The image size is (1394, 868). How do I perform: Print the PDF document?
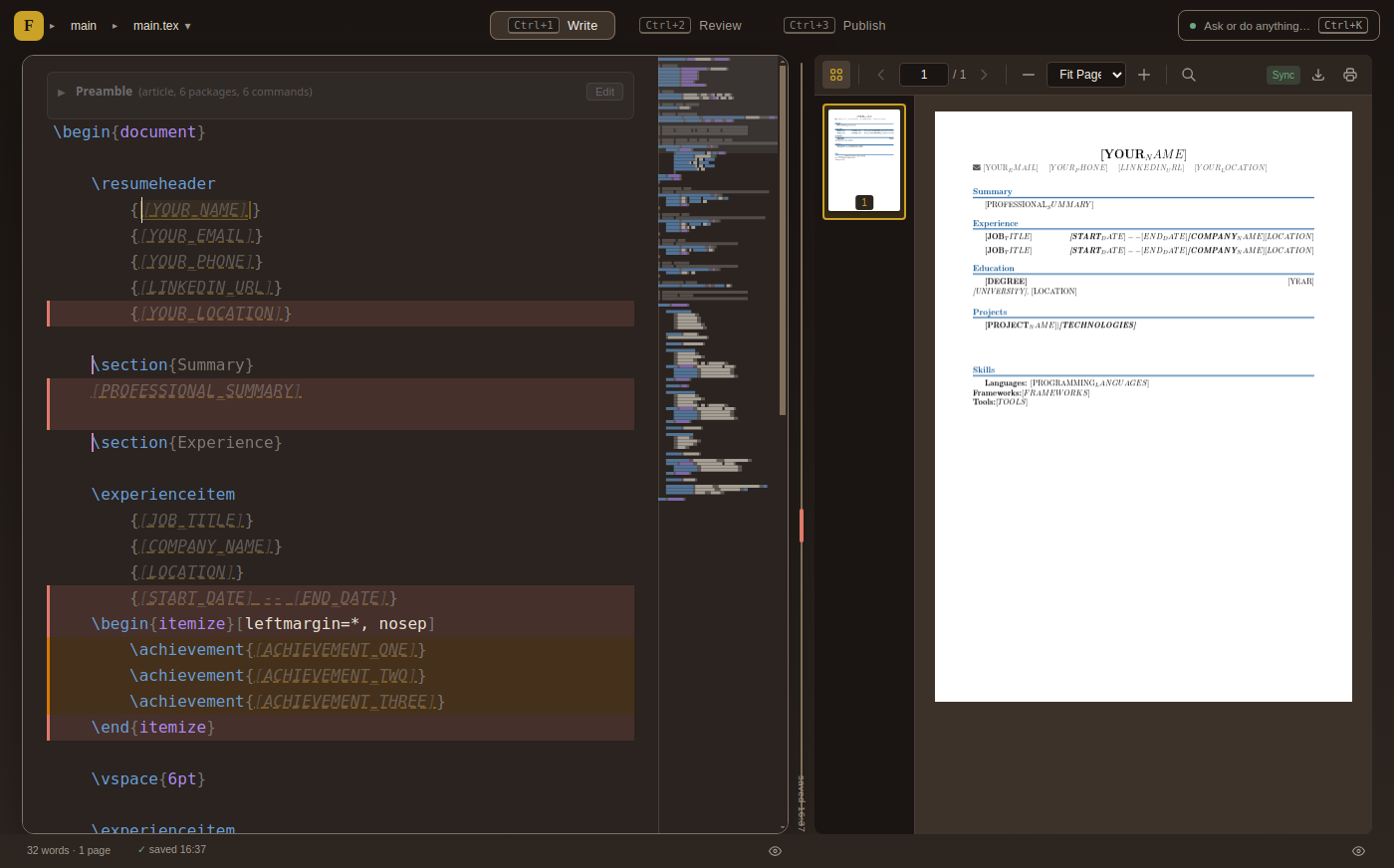pyautogui.click(x=1350, y=75)
